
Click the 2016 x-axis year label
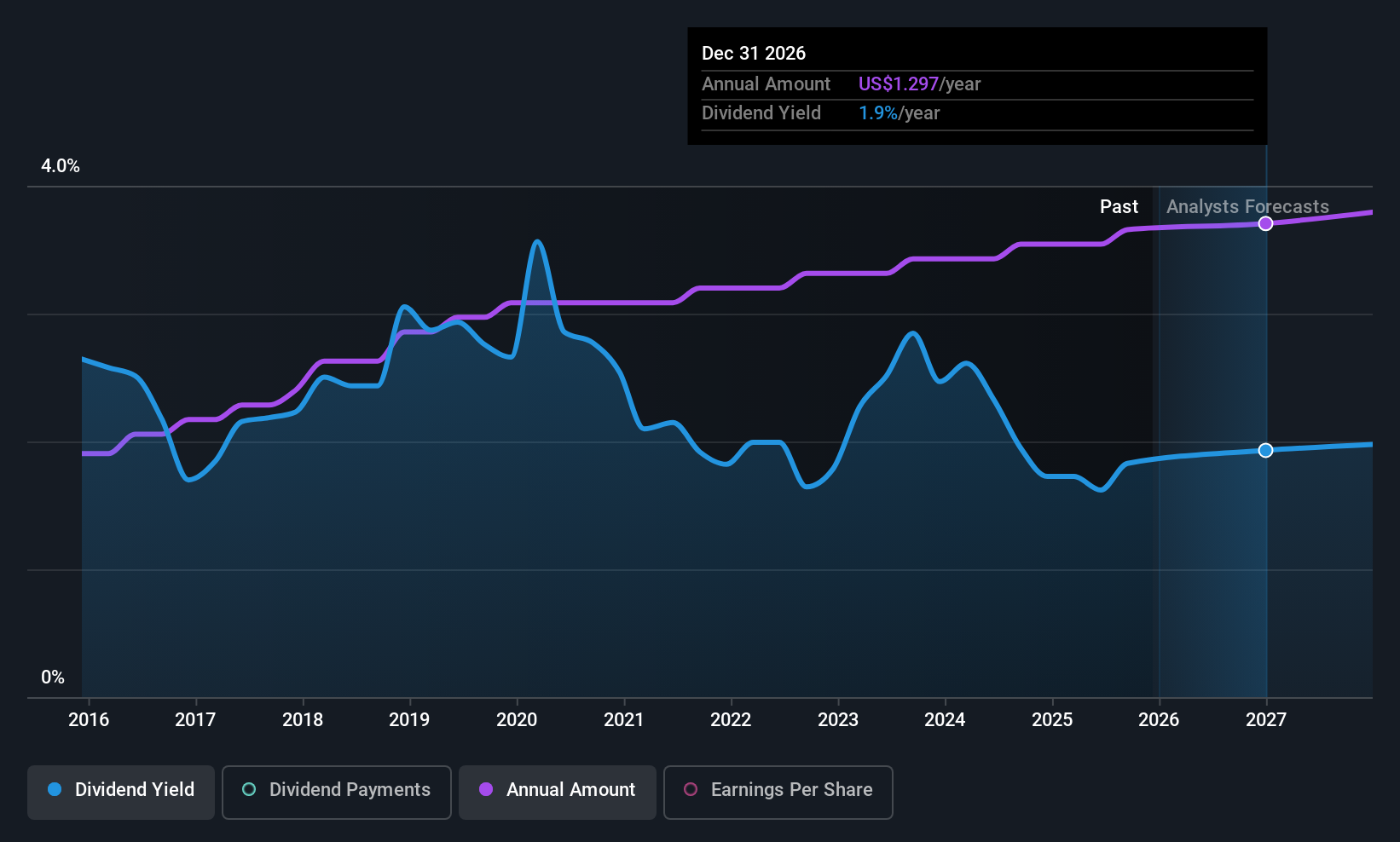(x=89, y=720)
